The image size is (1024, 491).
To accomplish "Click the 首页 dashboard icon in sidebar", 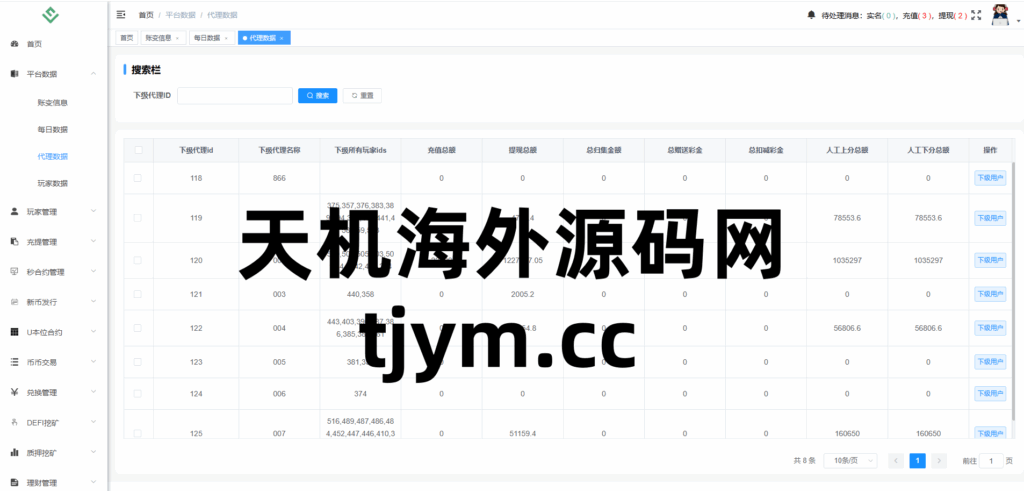I will point(14,44).
